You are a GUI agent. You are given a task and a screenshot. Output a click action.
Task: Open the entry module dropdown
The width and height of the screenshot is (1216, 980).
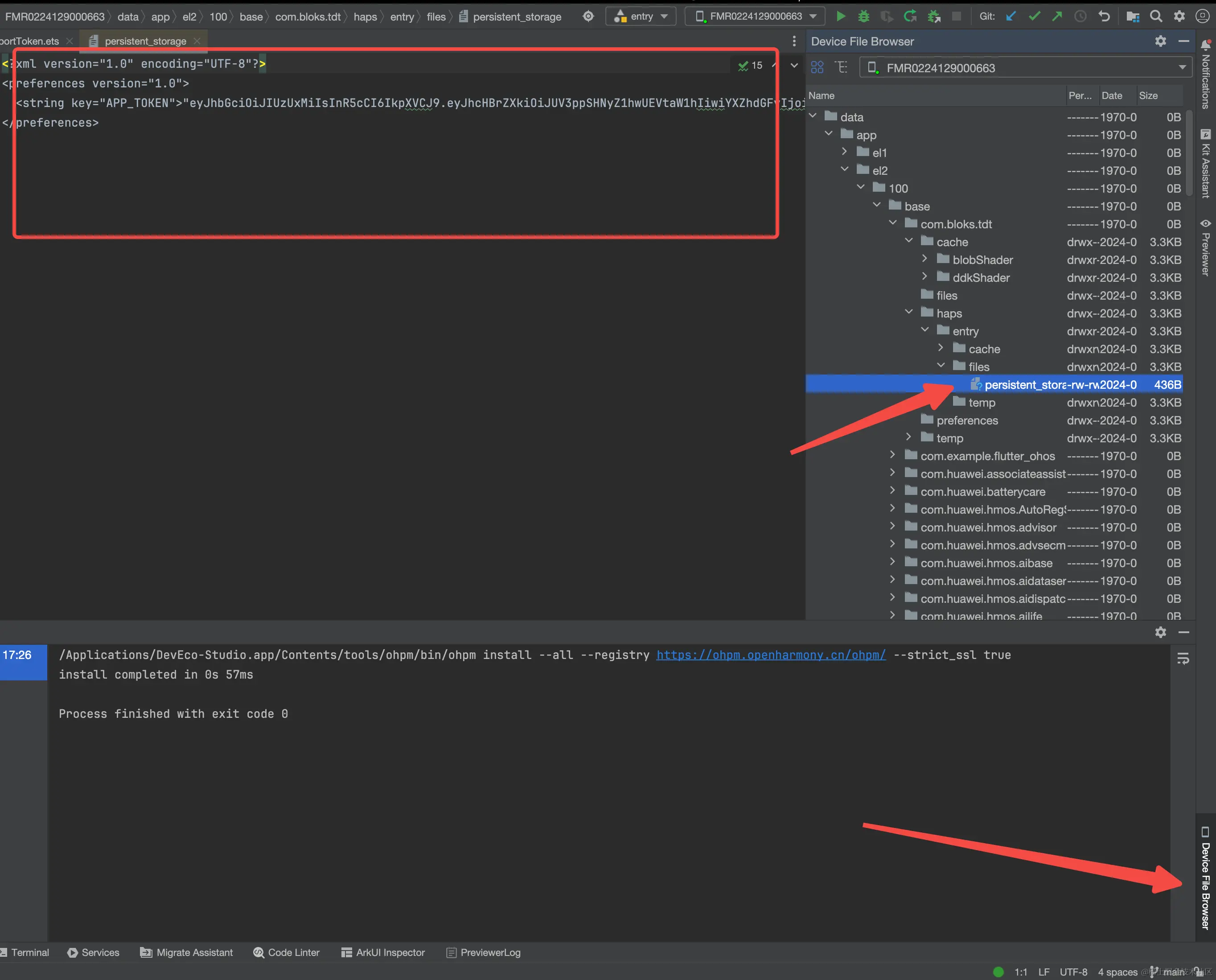coord(641,16)
